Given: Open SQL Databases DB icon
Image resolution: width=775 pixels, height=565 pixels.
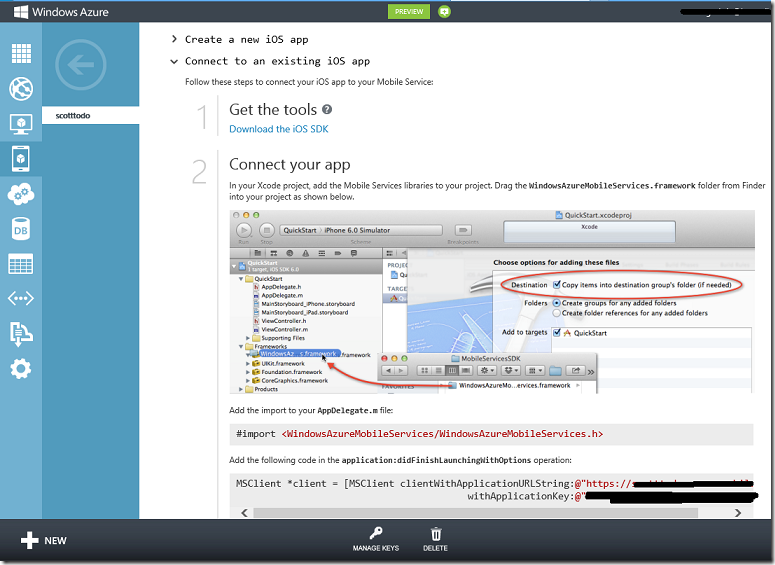Looking at the screenshot, I should coord(21,229).
